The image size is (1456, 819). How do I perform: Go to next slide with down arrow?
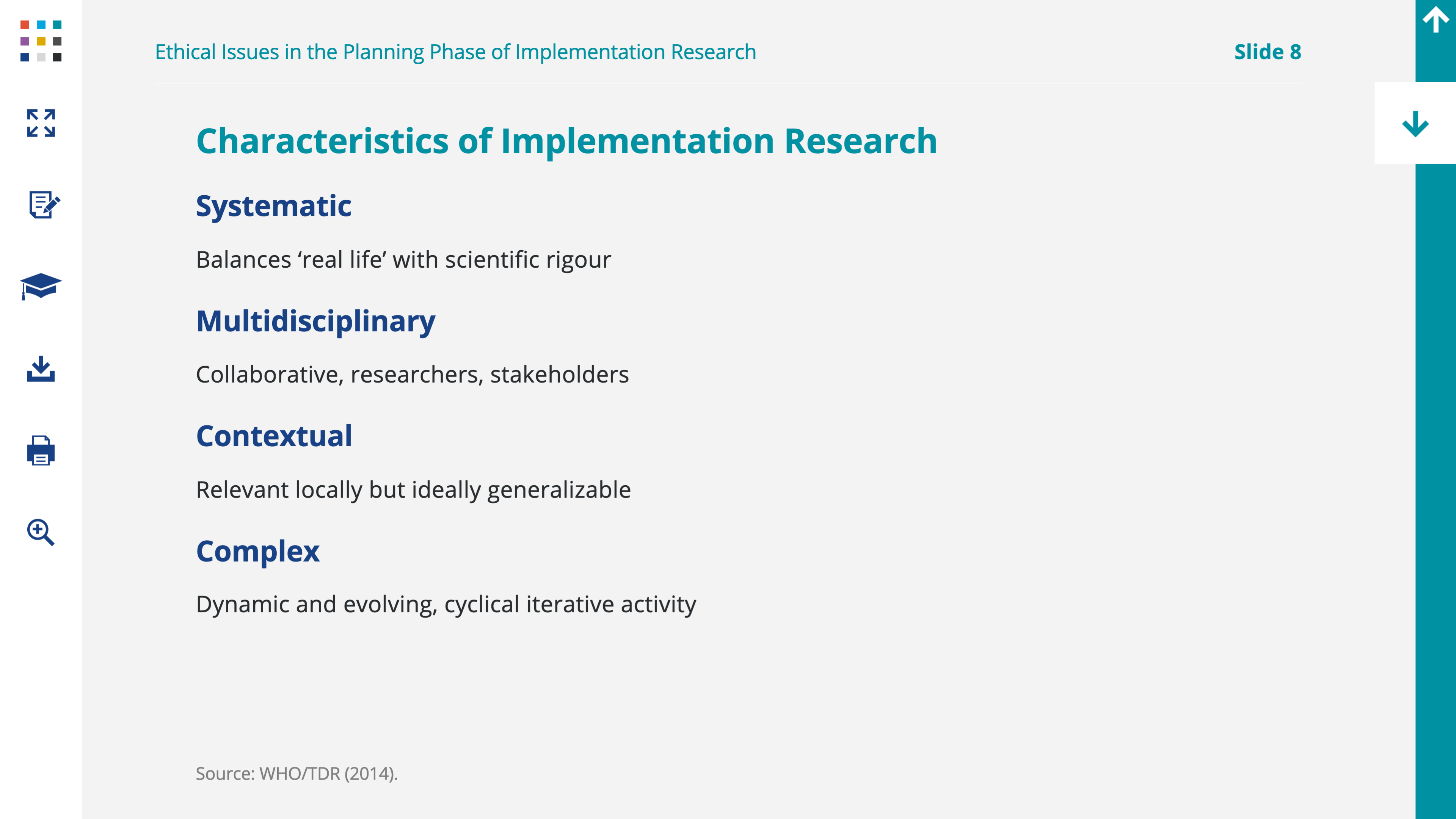pos(1415,123)
